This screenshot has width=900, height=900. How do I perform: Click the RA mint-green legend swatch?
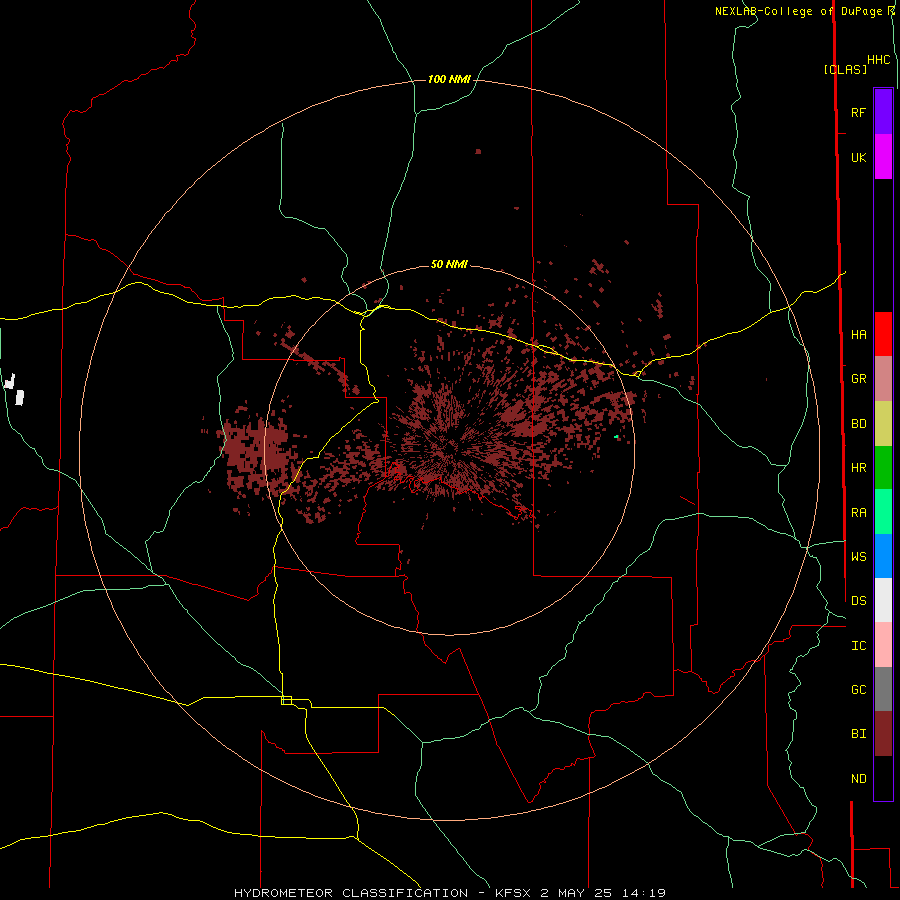883,512
